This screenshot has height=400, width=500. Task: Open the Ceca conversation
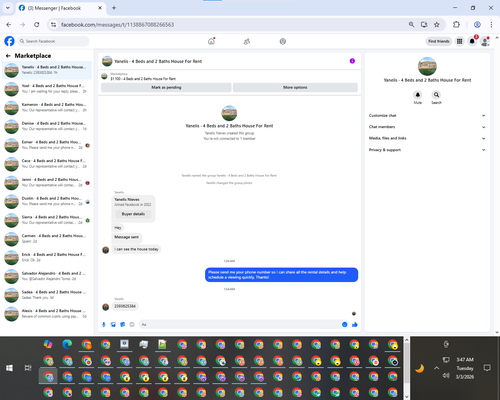coord(47,164)
